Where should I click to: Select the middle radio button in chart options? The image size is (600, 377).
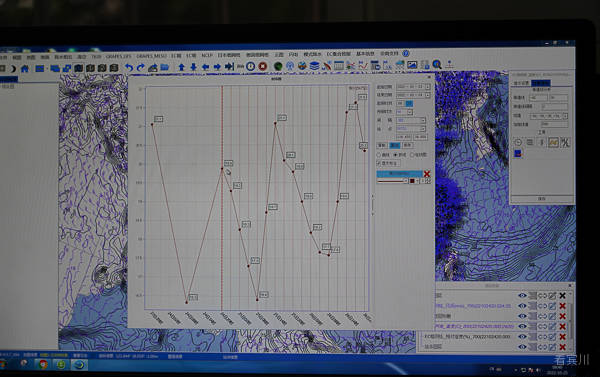[396, 155]
